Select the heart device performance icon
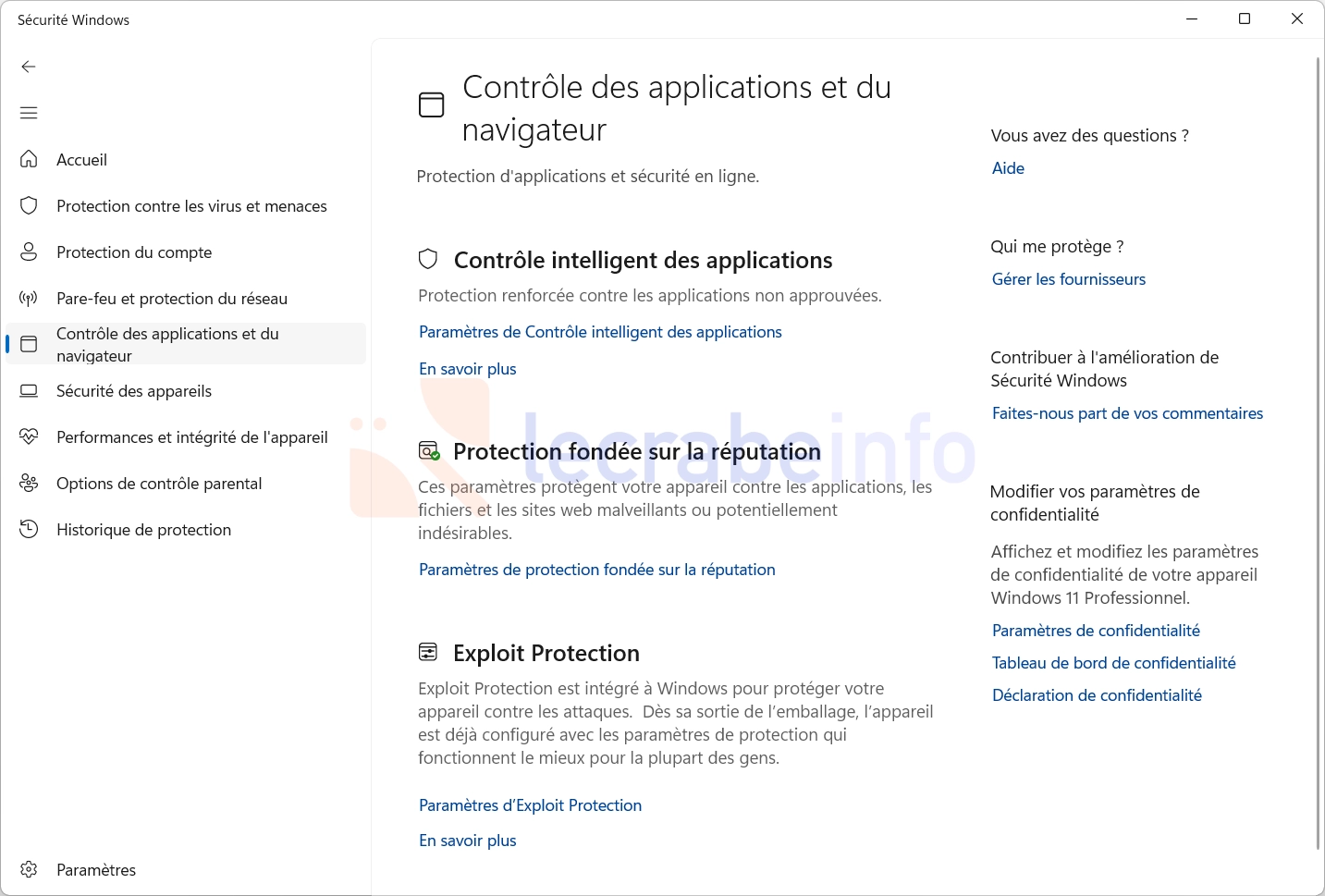1325x896 pixels. [x=29, y=436]
